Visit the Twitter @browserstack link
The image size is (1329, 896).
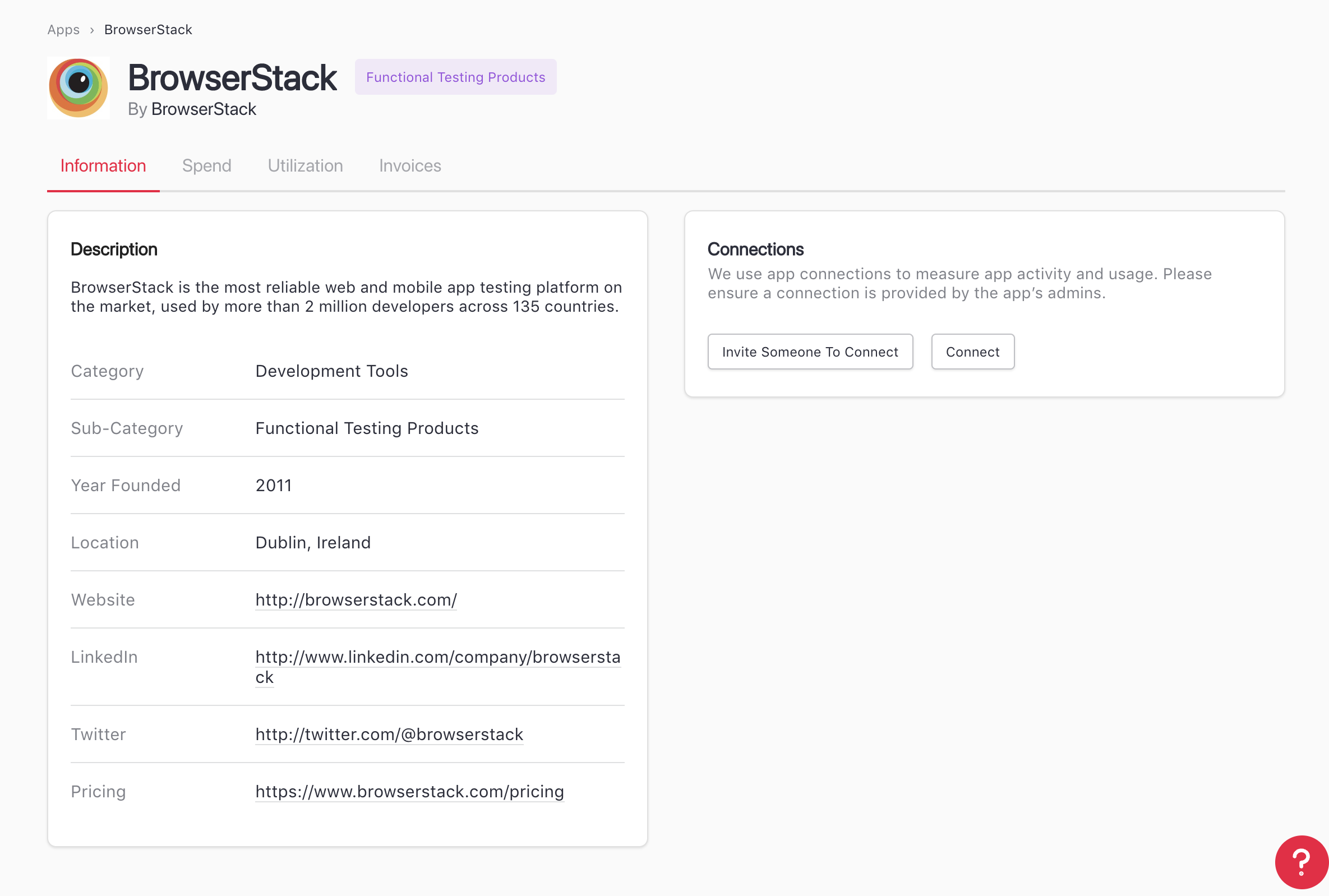point(389,735)
